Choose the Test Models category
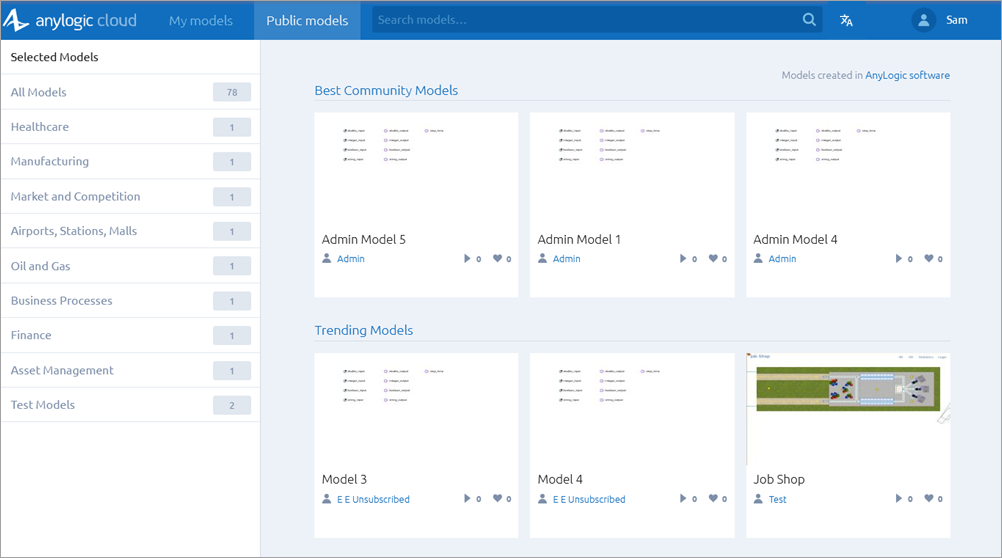 click(x=43, y=405)
